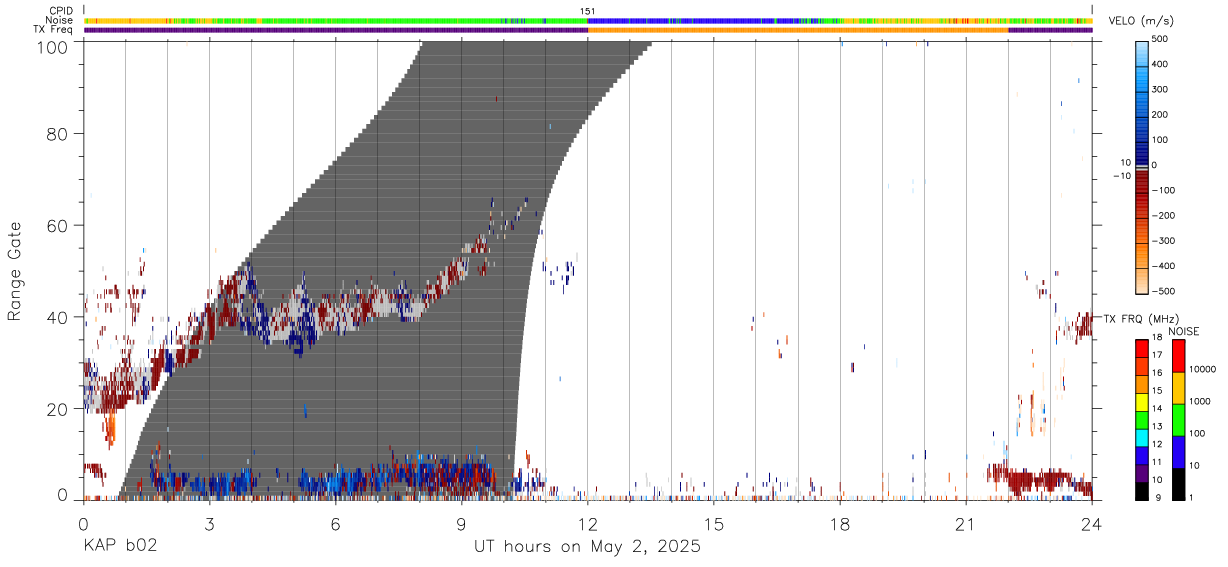This screenshot has height=567, width=1228.
Task: Click the KAP b02 radar beam label
Action: (x=119, y=547)
